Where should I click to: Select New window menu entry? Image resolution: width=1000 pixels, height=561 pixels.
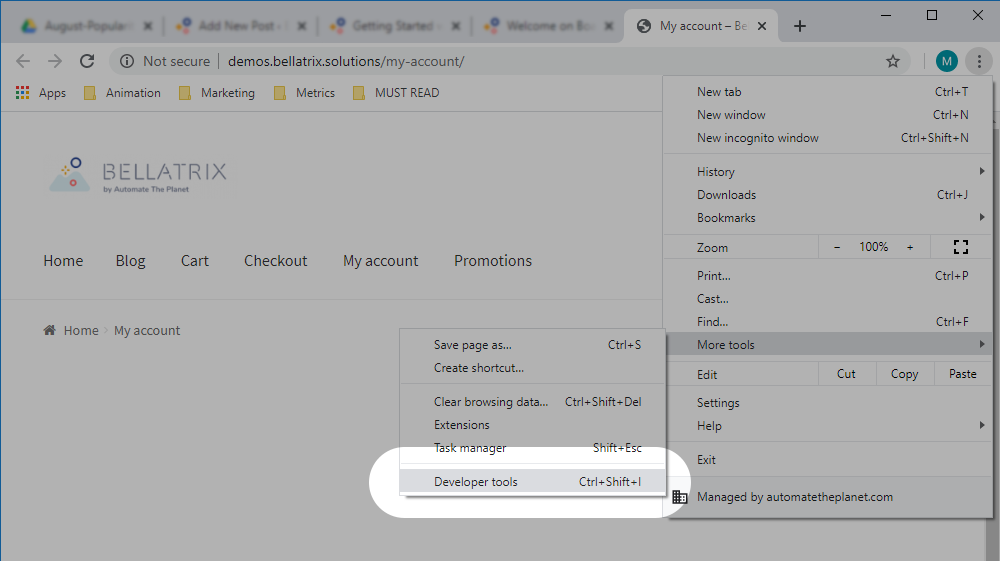click(828, 115)
